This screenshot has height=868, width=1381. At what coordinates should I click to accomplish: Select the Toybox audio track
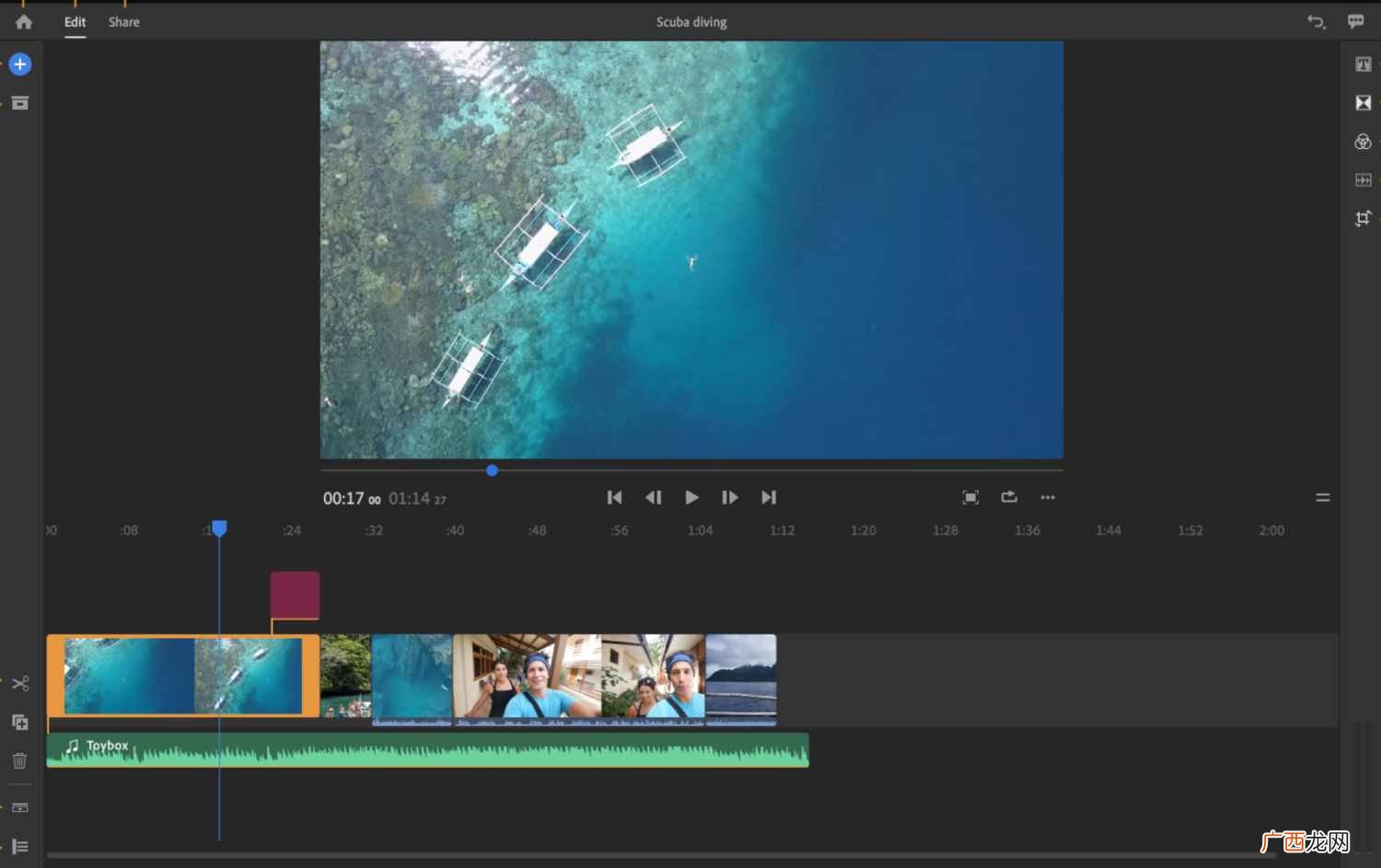point(428,750)
